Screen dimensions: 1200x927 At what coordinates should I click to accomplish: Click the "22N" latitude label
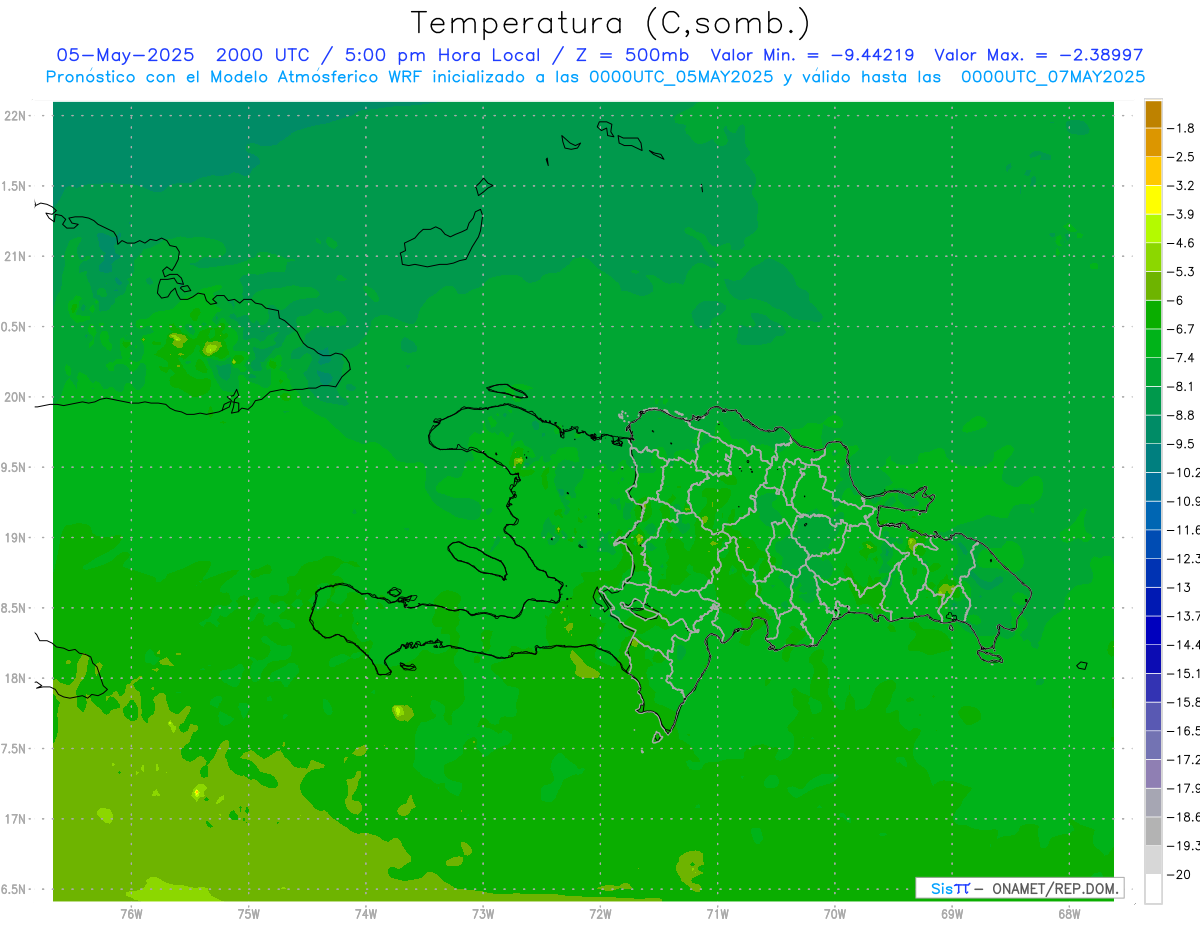(x=16, y=116)
